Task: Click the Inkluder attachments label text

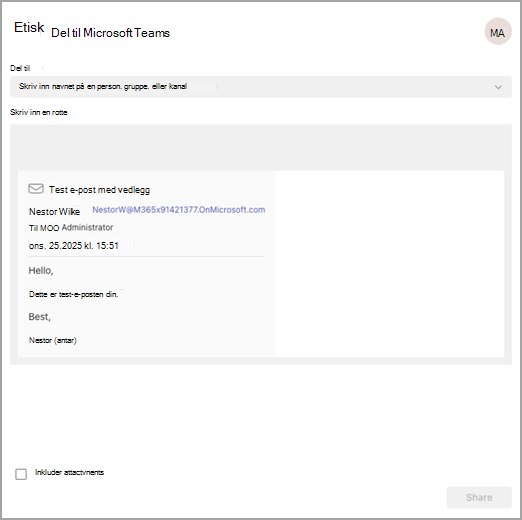Action: pyautogui.click(x=69, y=472)
